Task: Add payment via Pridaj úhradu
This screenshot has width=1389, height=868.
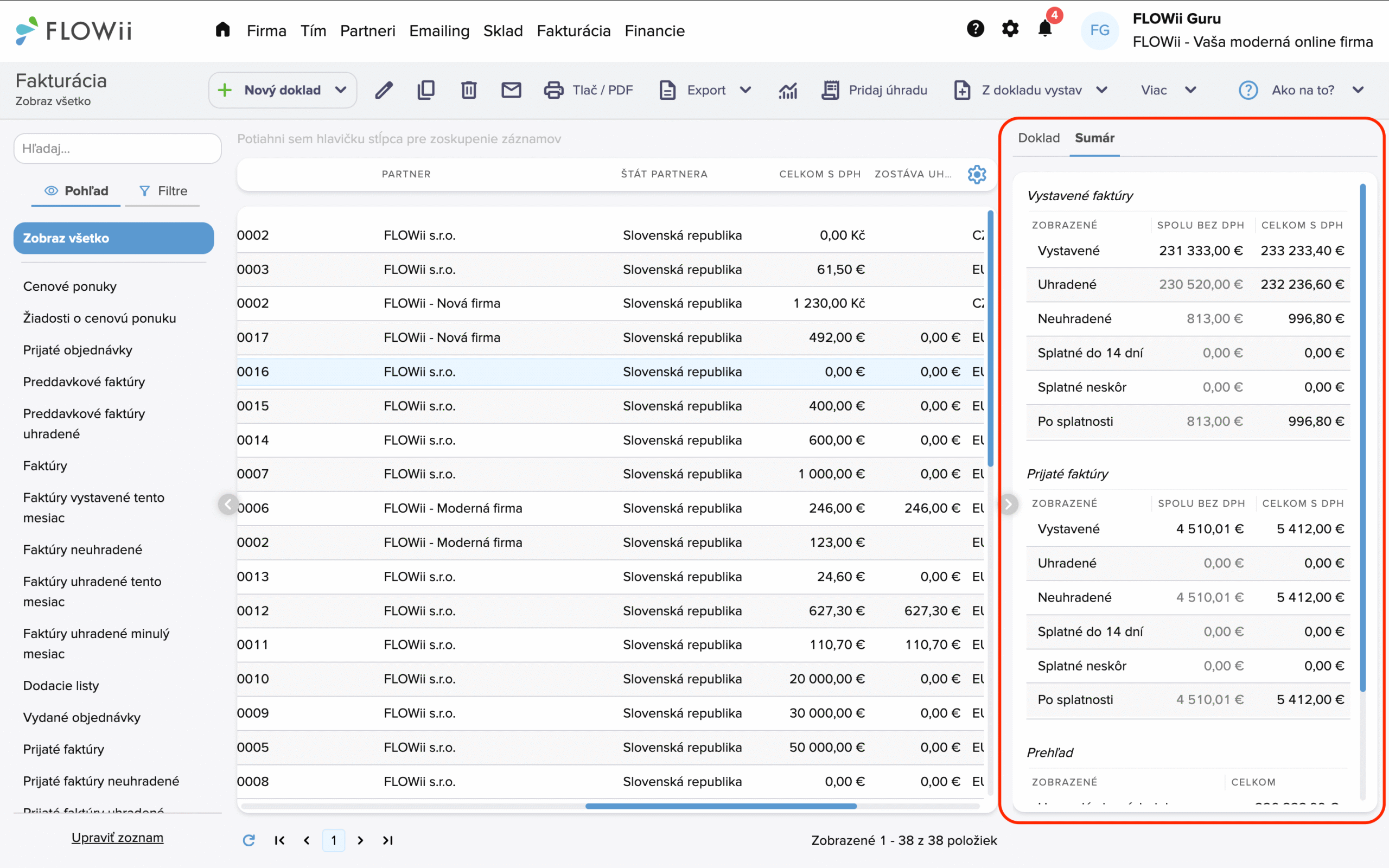Action: click(874, 90)
